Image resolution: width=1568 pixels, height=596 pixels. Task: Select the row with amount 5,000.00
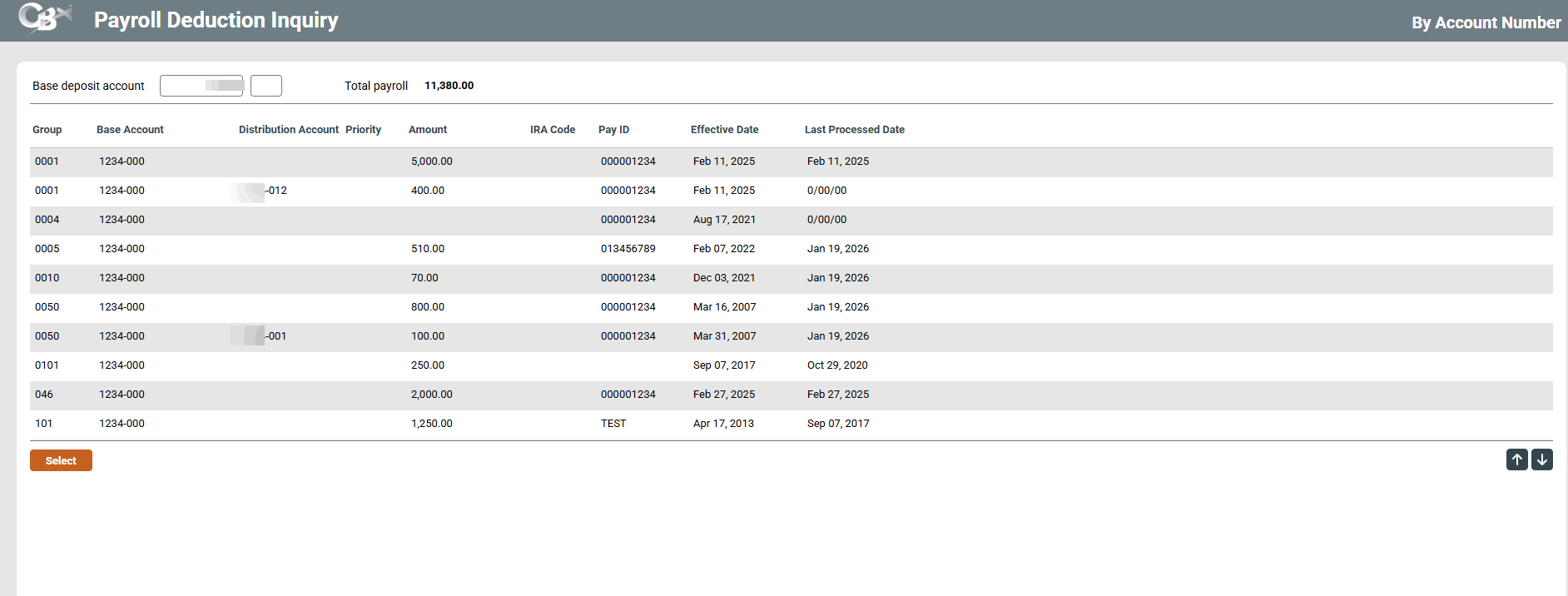click(431, 161)
